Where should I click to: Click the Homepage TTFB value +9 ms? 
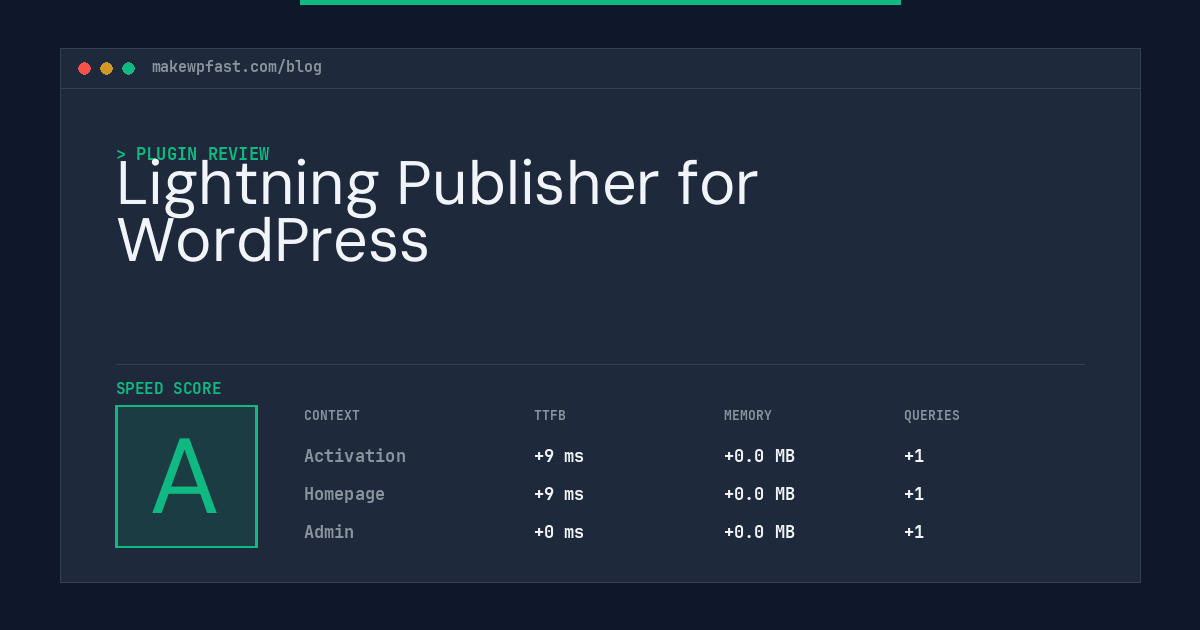pyautogui.click(x=559, y=494)
